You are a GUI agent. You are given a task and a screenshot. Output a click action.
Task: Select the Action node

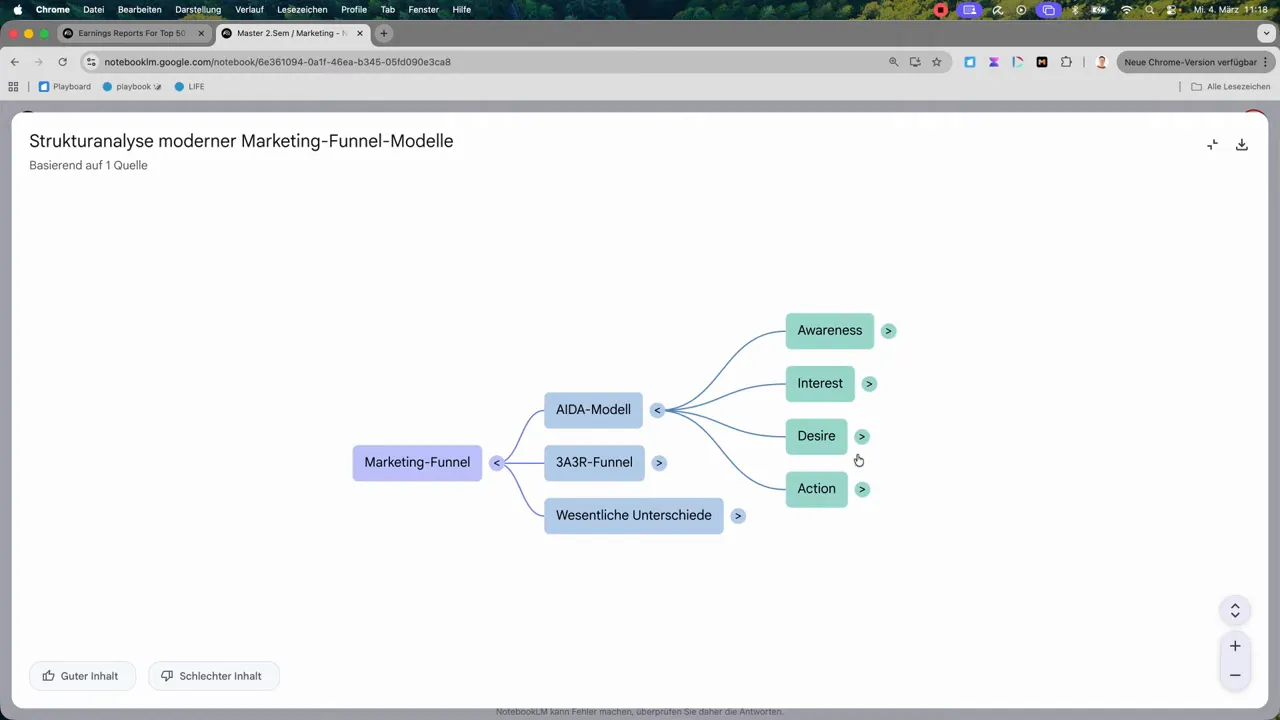[816, 489]
